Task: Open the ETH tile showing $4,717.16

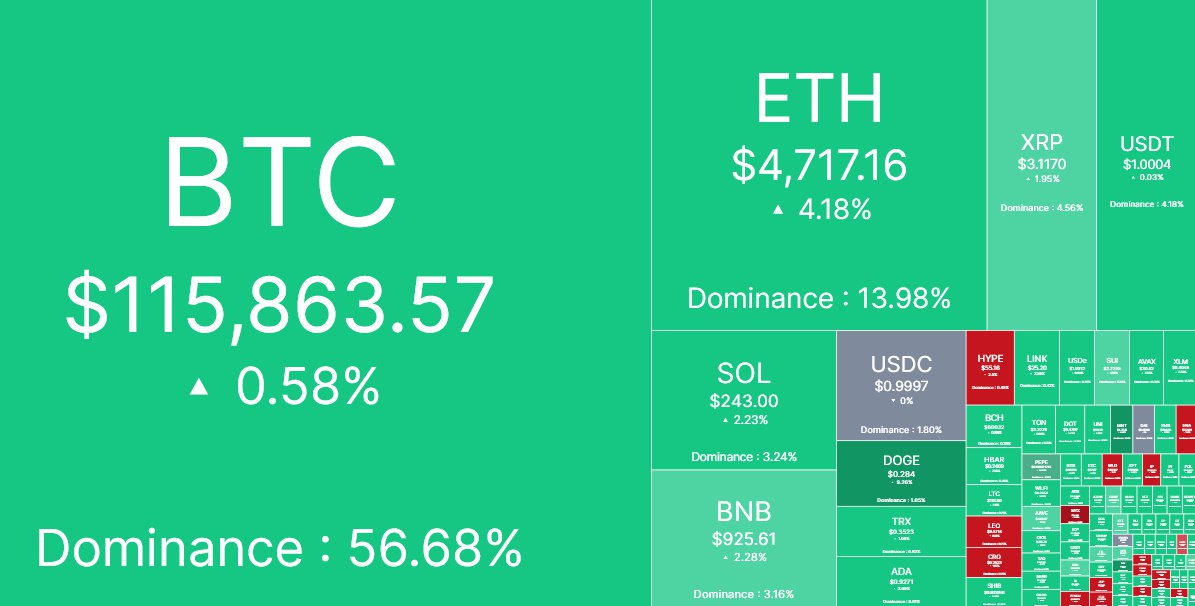Action: coord(818,165)
